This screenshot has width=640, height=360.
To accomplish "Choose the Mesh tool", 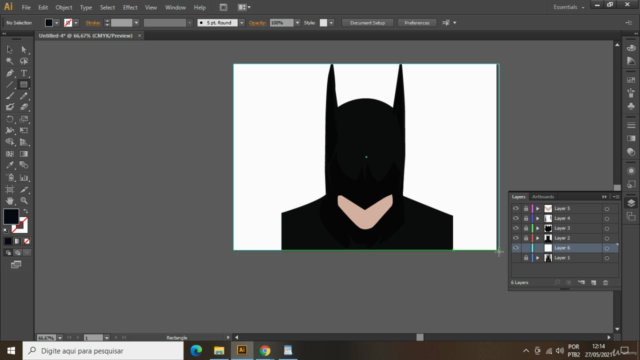I will (9, 154).
